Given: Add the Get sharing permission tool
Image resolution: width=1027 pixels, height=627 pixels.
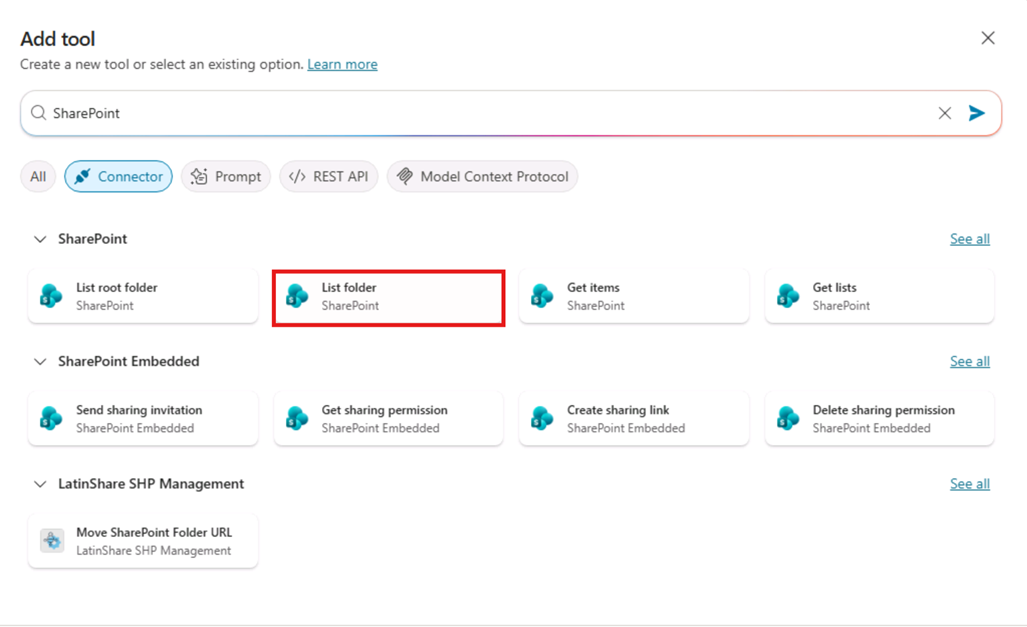Looking at the screenshot, I should tap(388, 419).
